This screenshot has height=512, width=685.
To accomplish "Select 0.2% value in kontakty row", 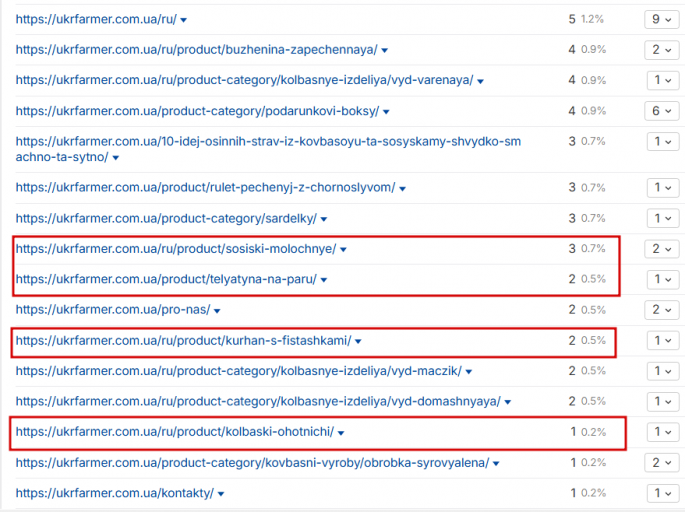I will (593, 493).
